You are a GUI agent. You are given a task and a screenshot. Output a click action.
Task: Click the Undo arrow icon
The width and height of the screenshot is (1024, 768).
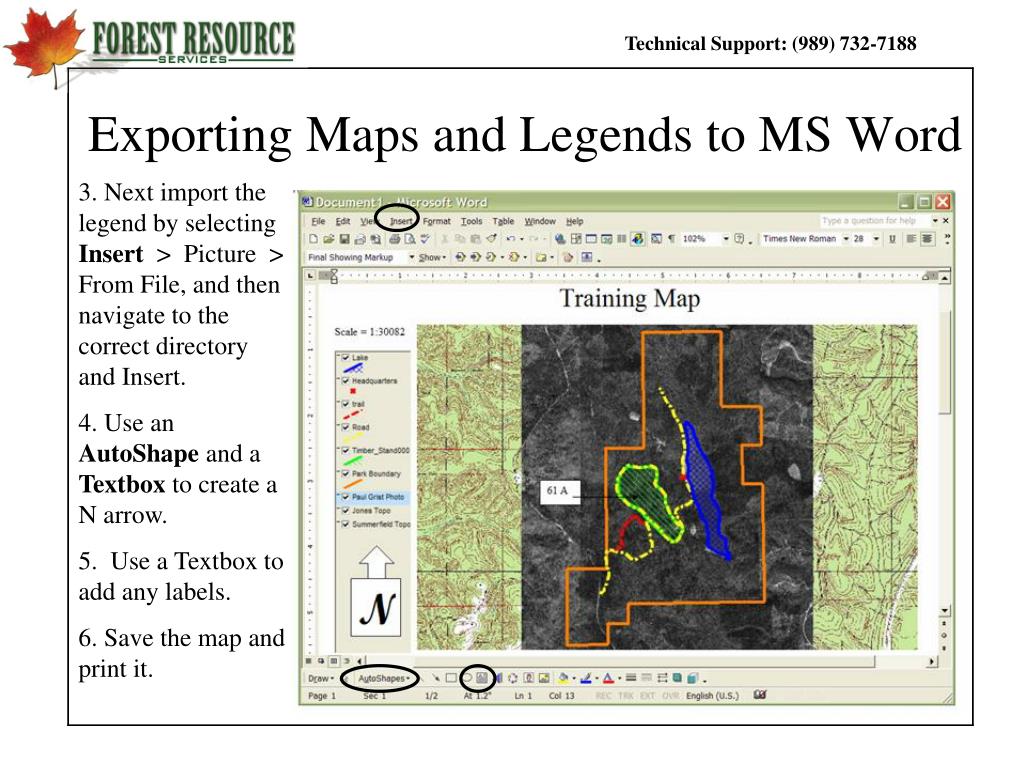511,239
